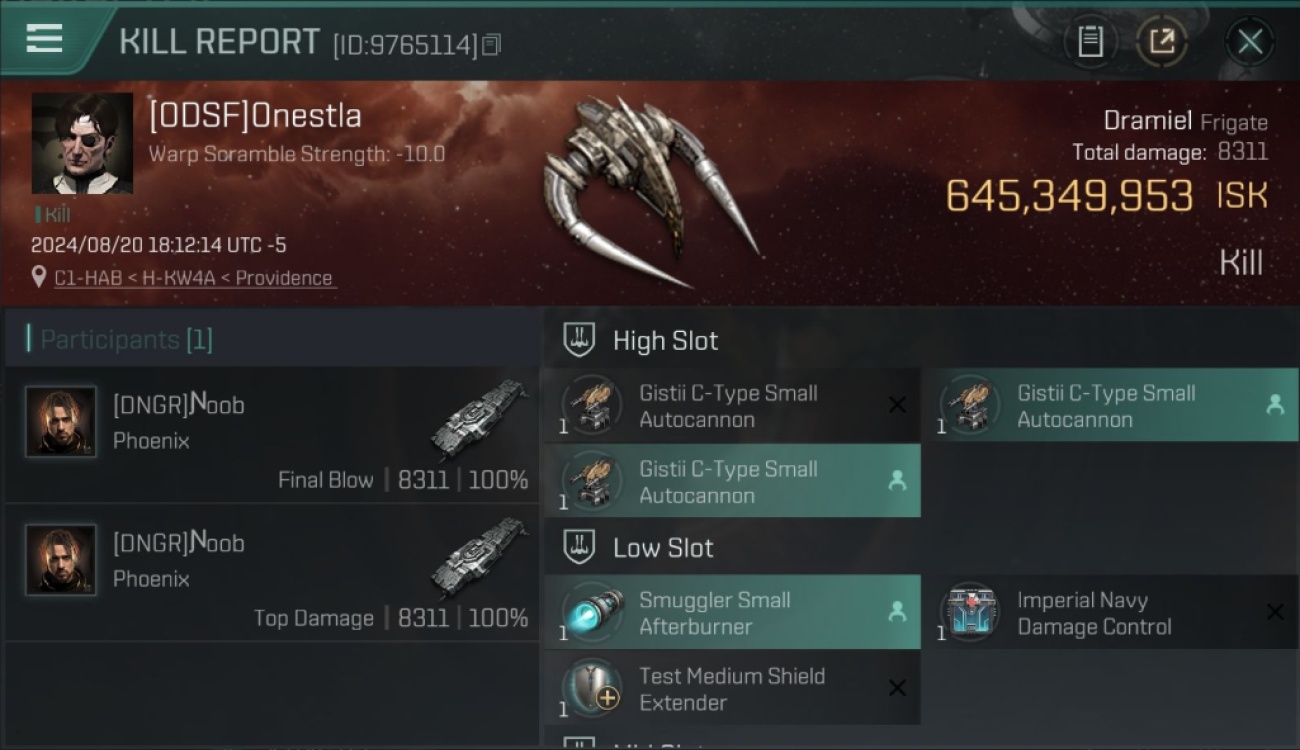Open Top Damage participant Noob portrait
The image size is (1300, 750).
(61, 560)
